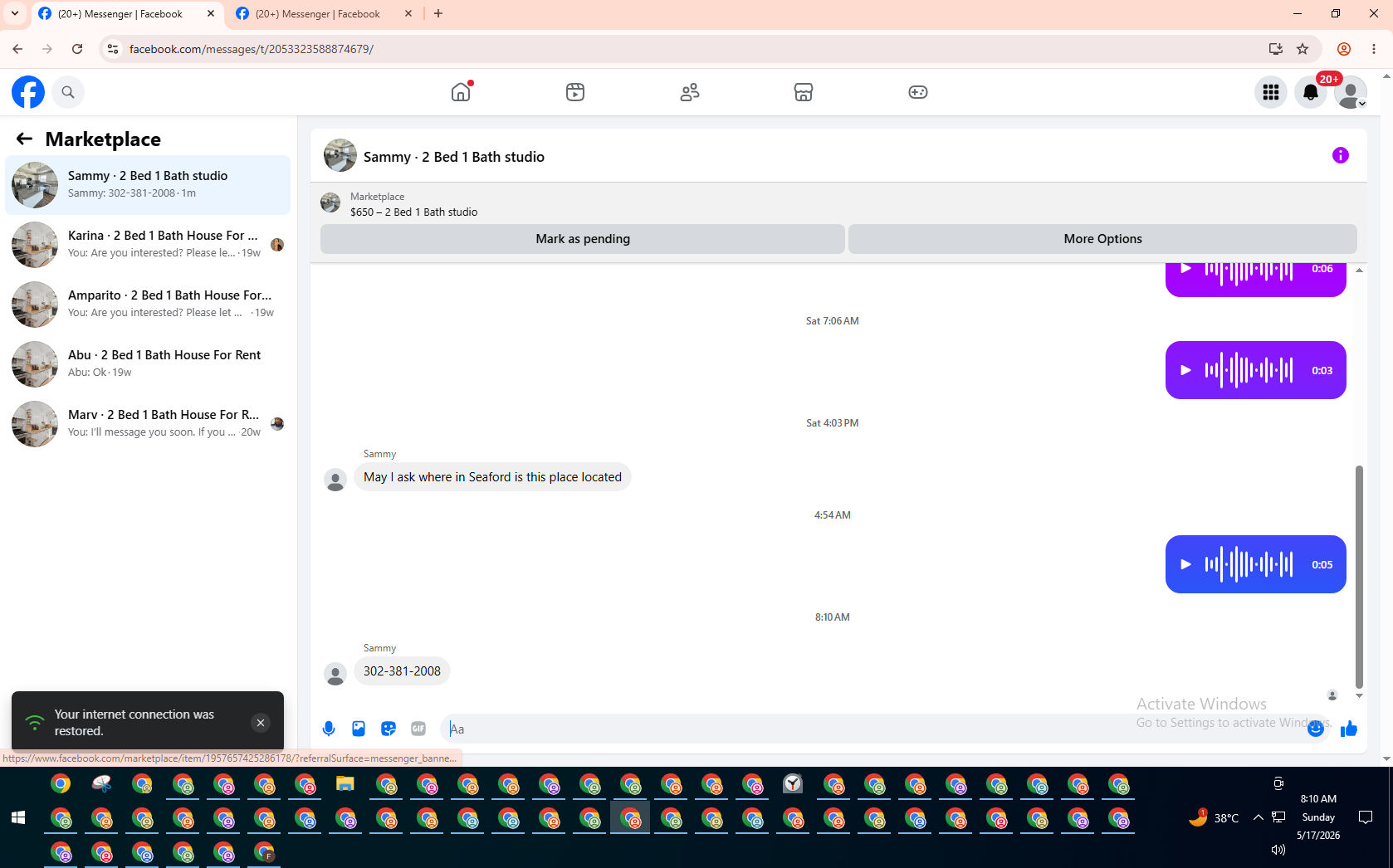The image size is (1393, 868).
Task: Seek within the 0:03 voice waveform
Action: tap(1249, 370)
